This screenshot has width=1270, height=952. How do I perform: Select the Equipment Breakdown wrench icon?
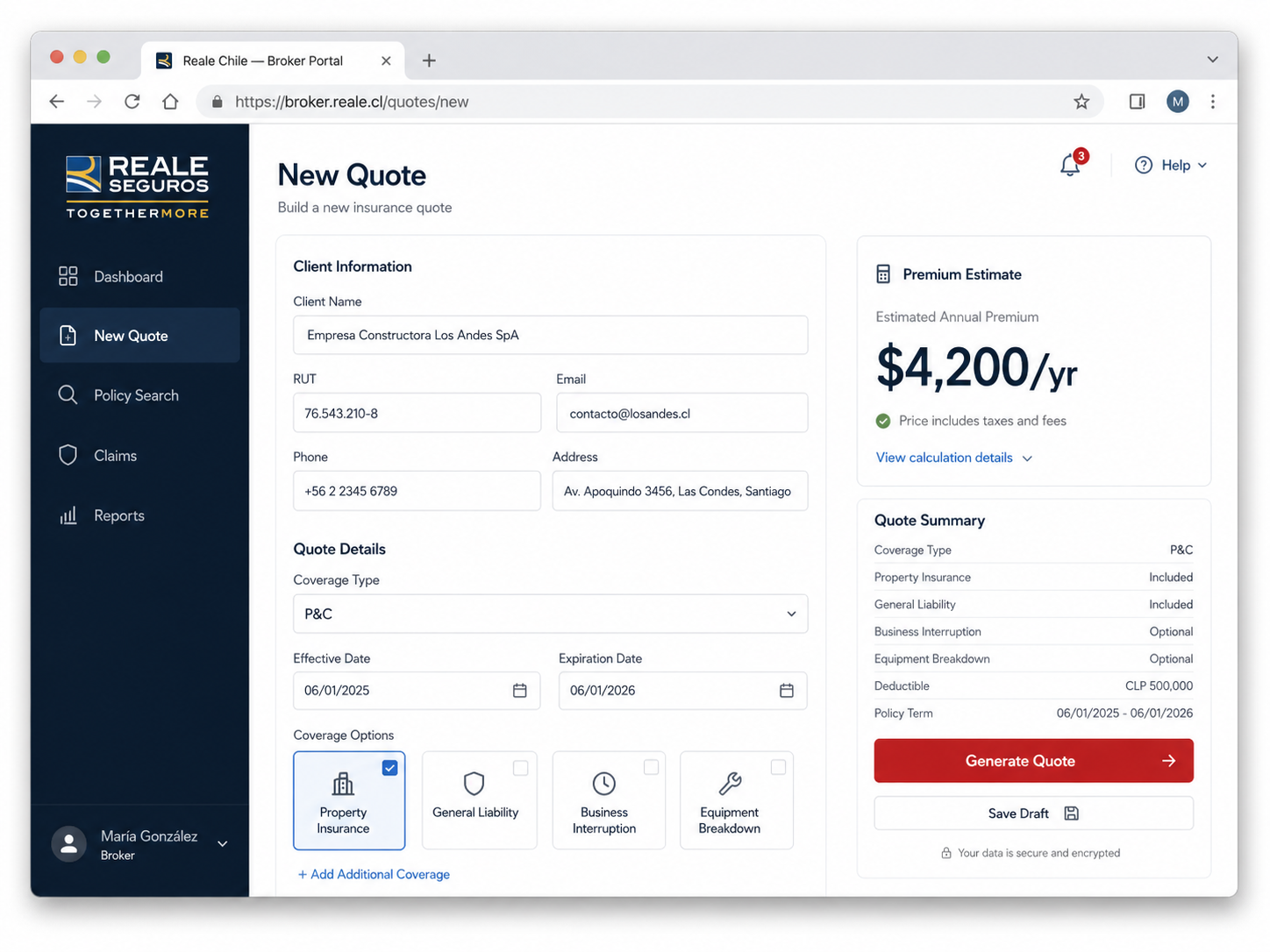click(730, 783)
